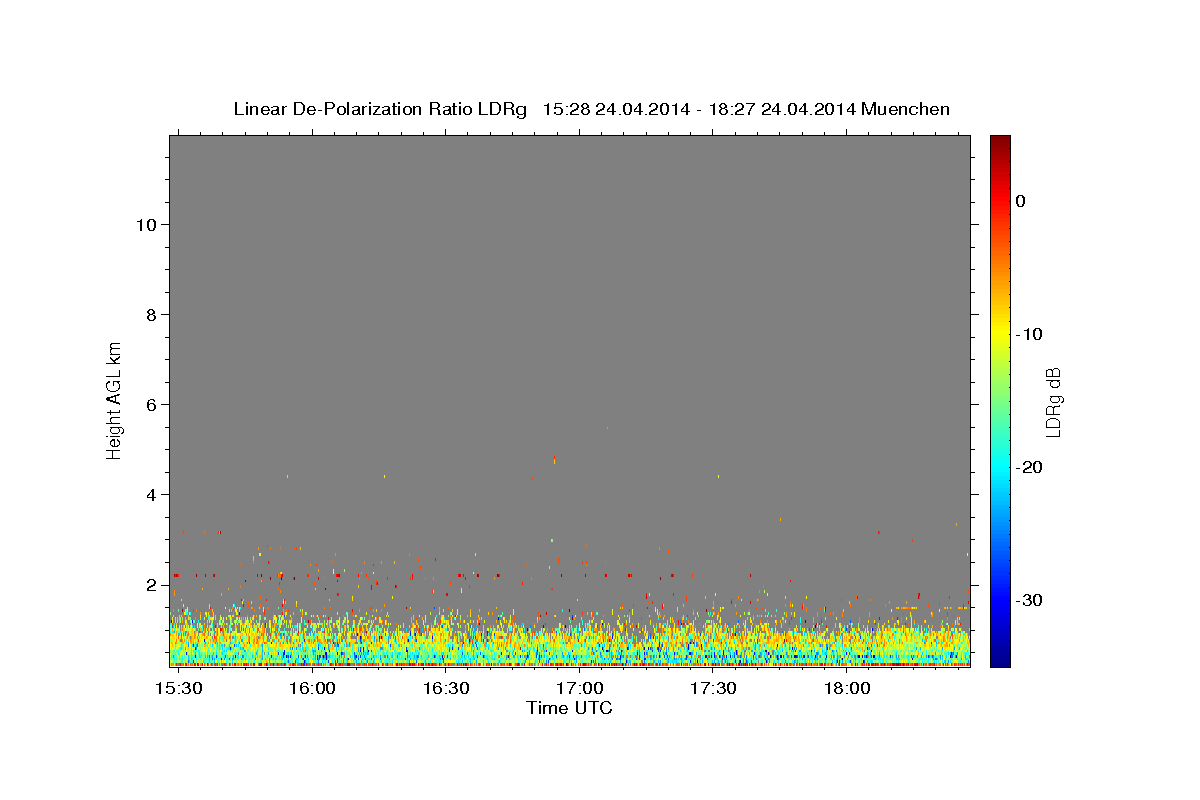Click the dark blue bottom of colorbar
This screenshot has width=1200, height=800.
pyautogui.click(x=1000, y=659)
